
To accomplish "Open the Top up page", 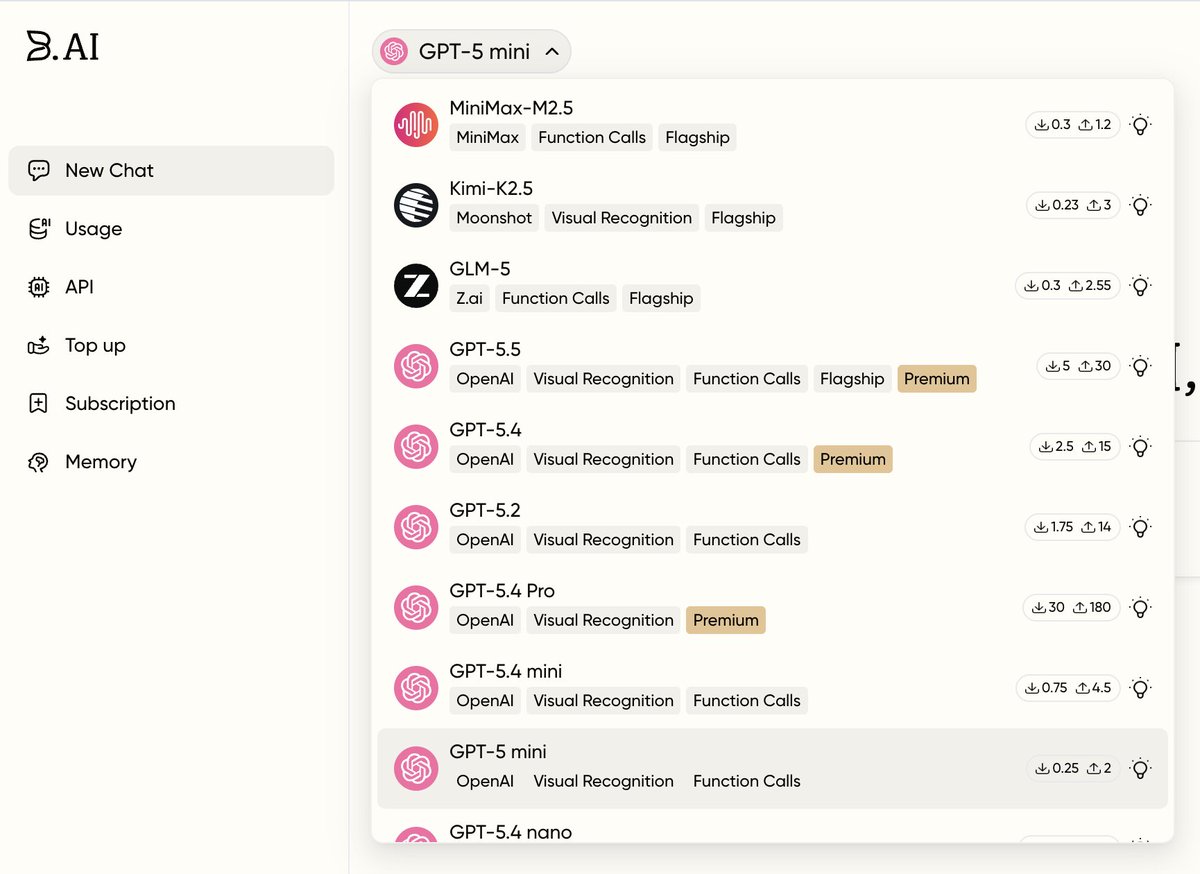I will [x=95, y=345].
